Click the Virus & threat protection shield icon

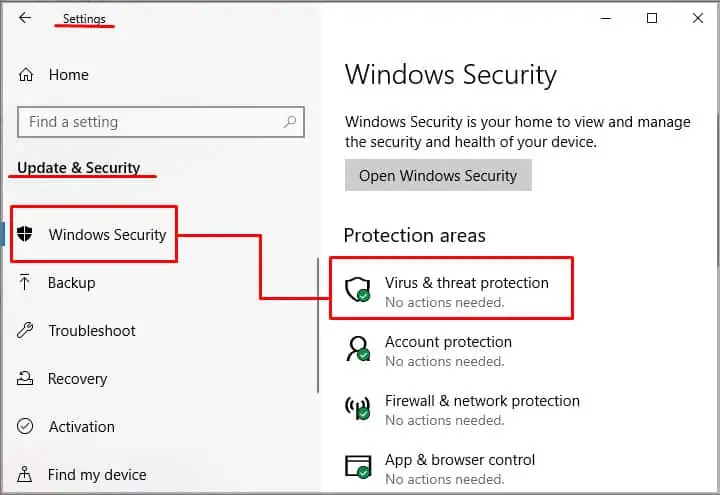(x=358, y=291)
